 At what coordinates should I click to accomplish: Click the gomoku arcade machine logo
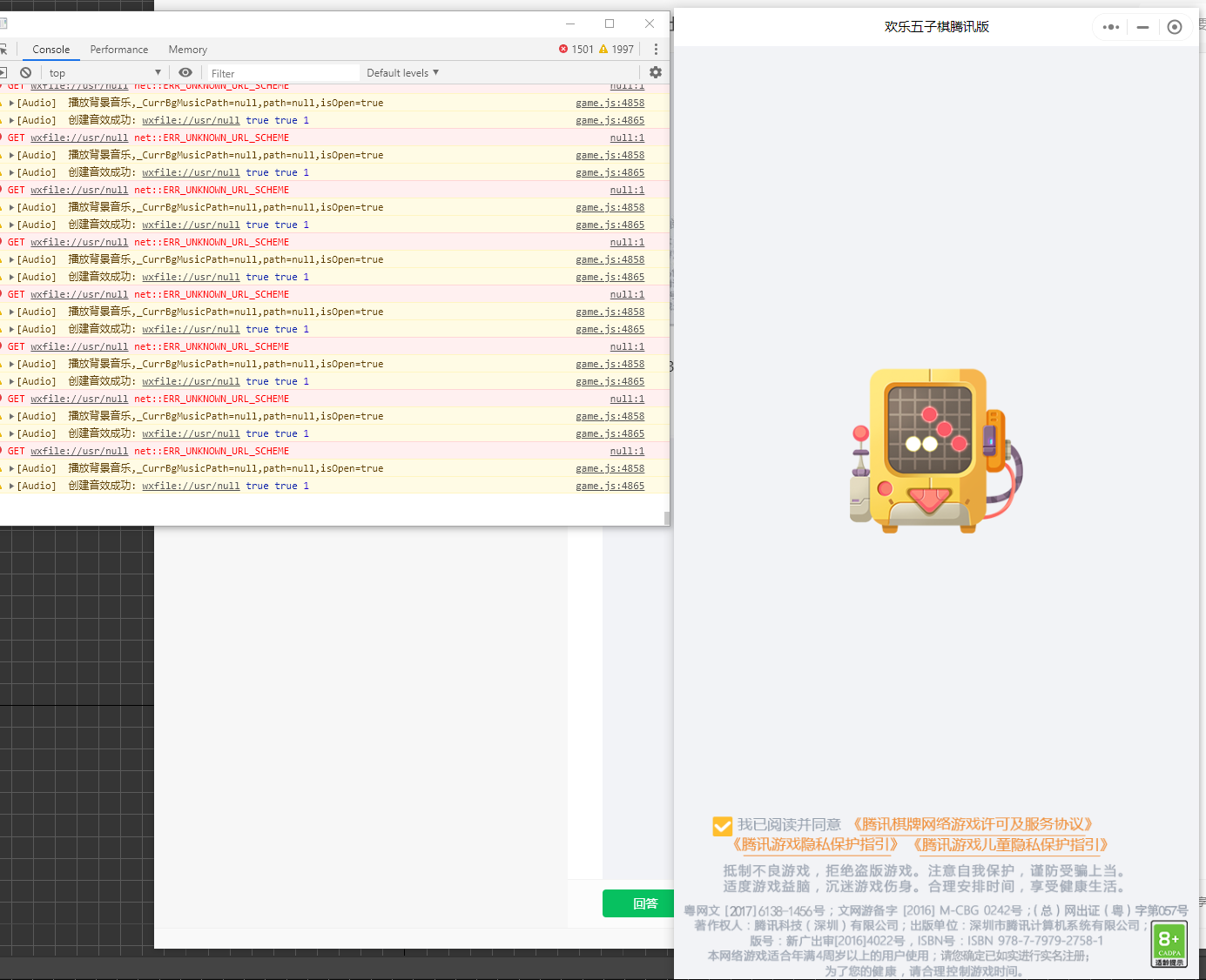pos(936,450)
